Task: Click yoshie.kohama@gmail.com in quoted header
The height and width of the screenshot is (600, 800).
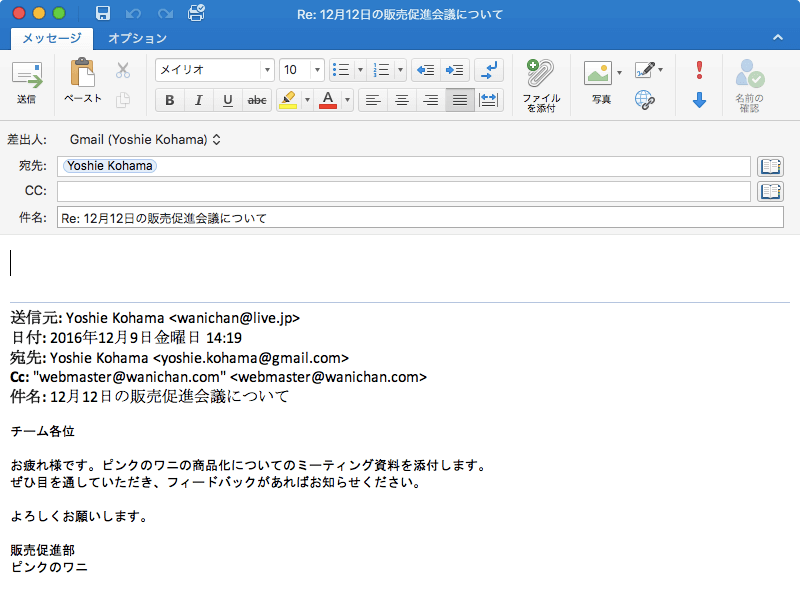Action: click(x=251, y=358)
